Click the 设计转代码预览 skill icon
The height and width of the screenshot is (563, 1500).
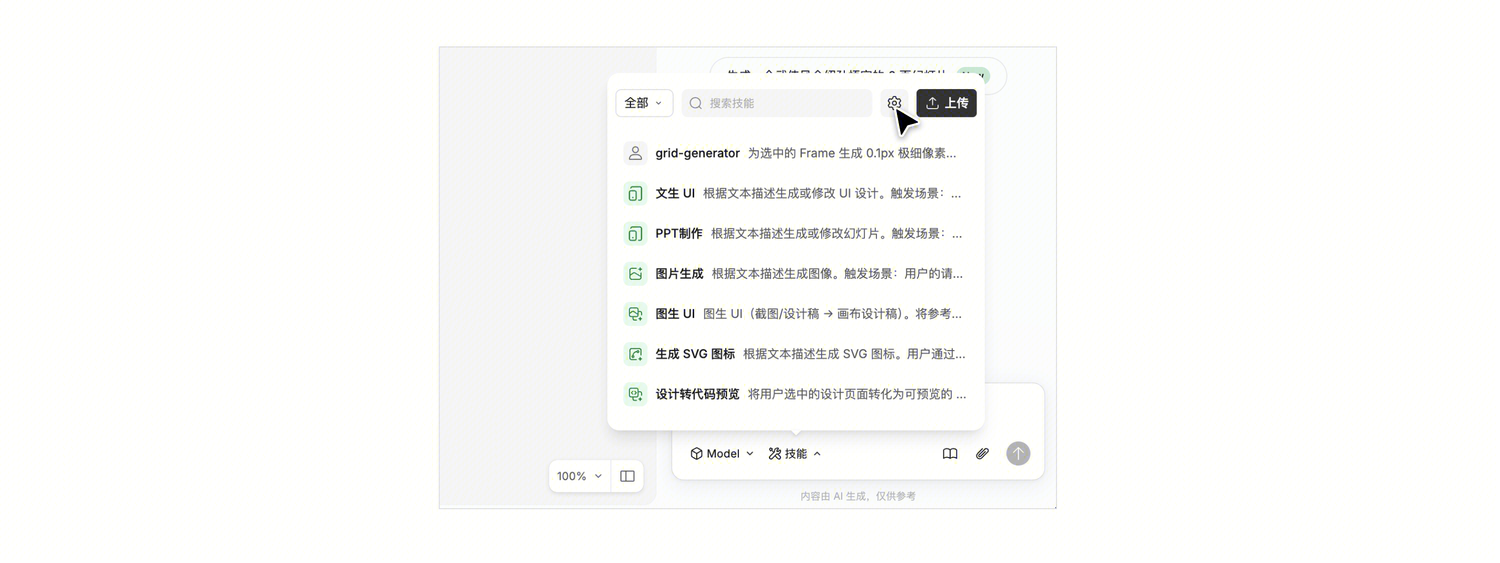point(635,393)
